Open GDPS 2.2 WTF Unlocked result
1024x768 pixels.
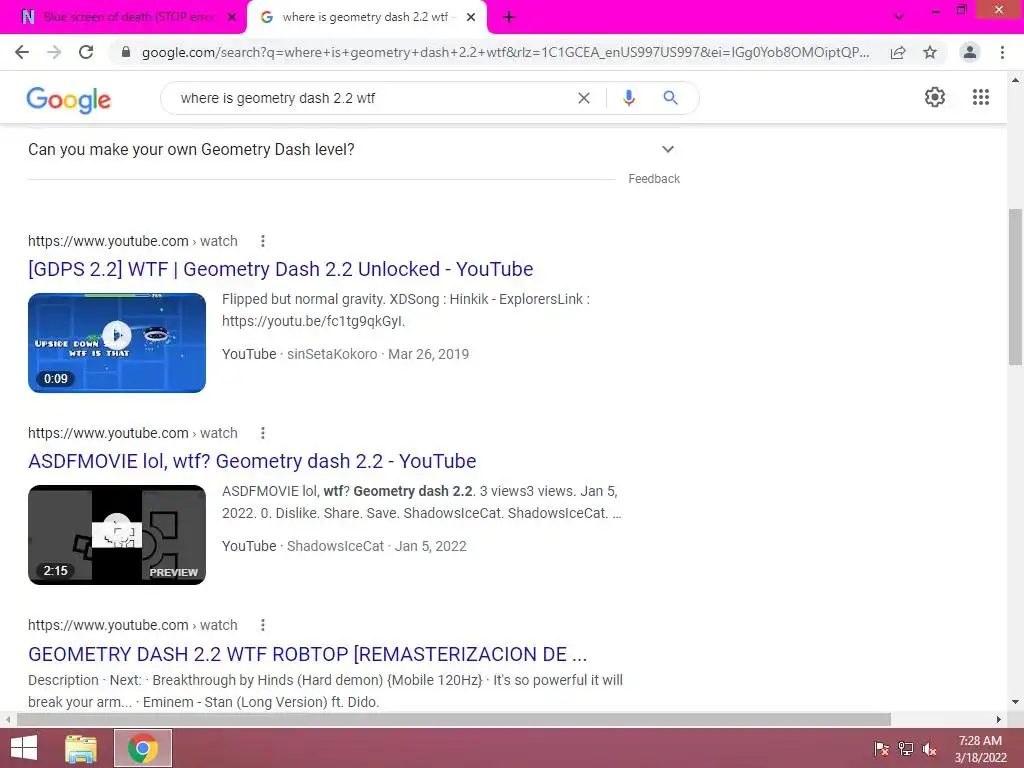[x=281, y=269]
